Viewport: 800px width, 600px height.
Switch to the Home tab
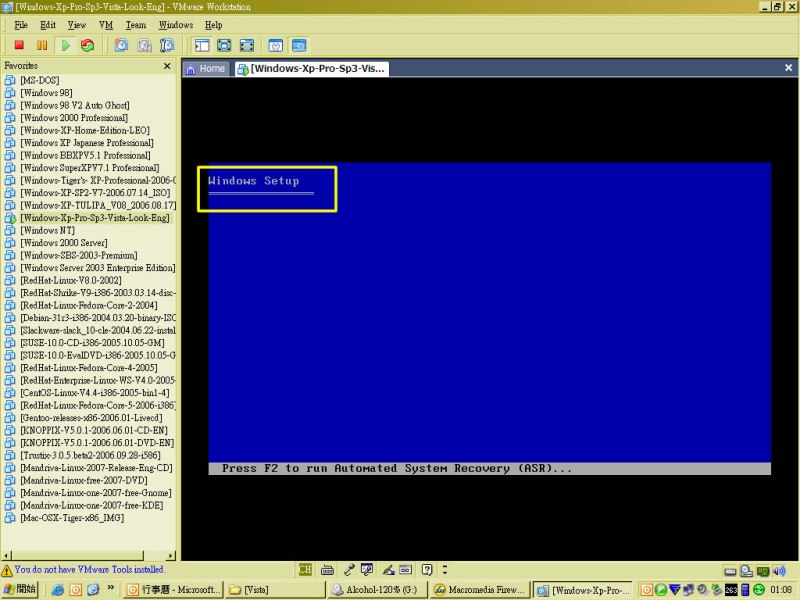tap(205, 69)
